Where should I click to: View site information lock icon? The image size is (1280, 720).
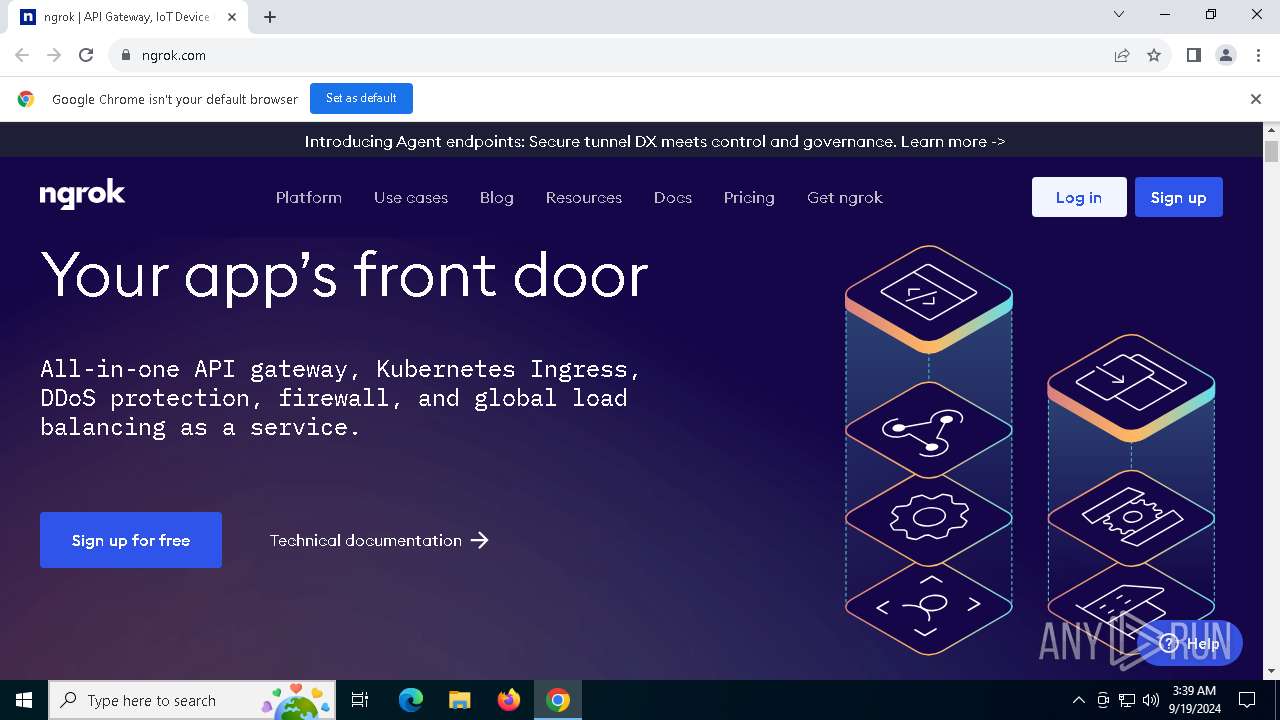coord(125,55)
